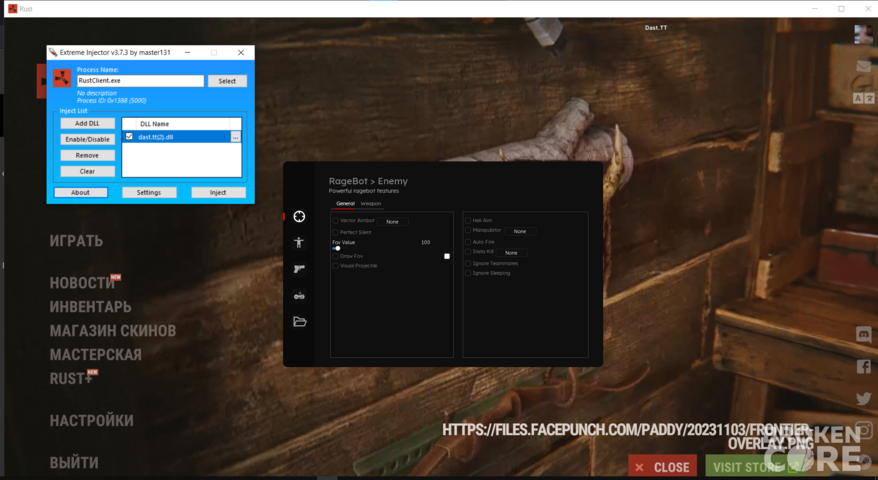The width and height of the screenshot is (878, 480).
Task: Open Settings in Extreme Injector
Action: (x=149, y=192)
